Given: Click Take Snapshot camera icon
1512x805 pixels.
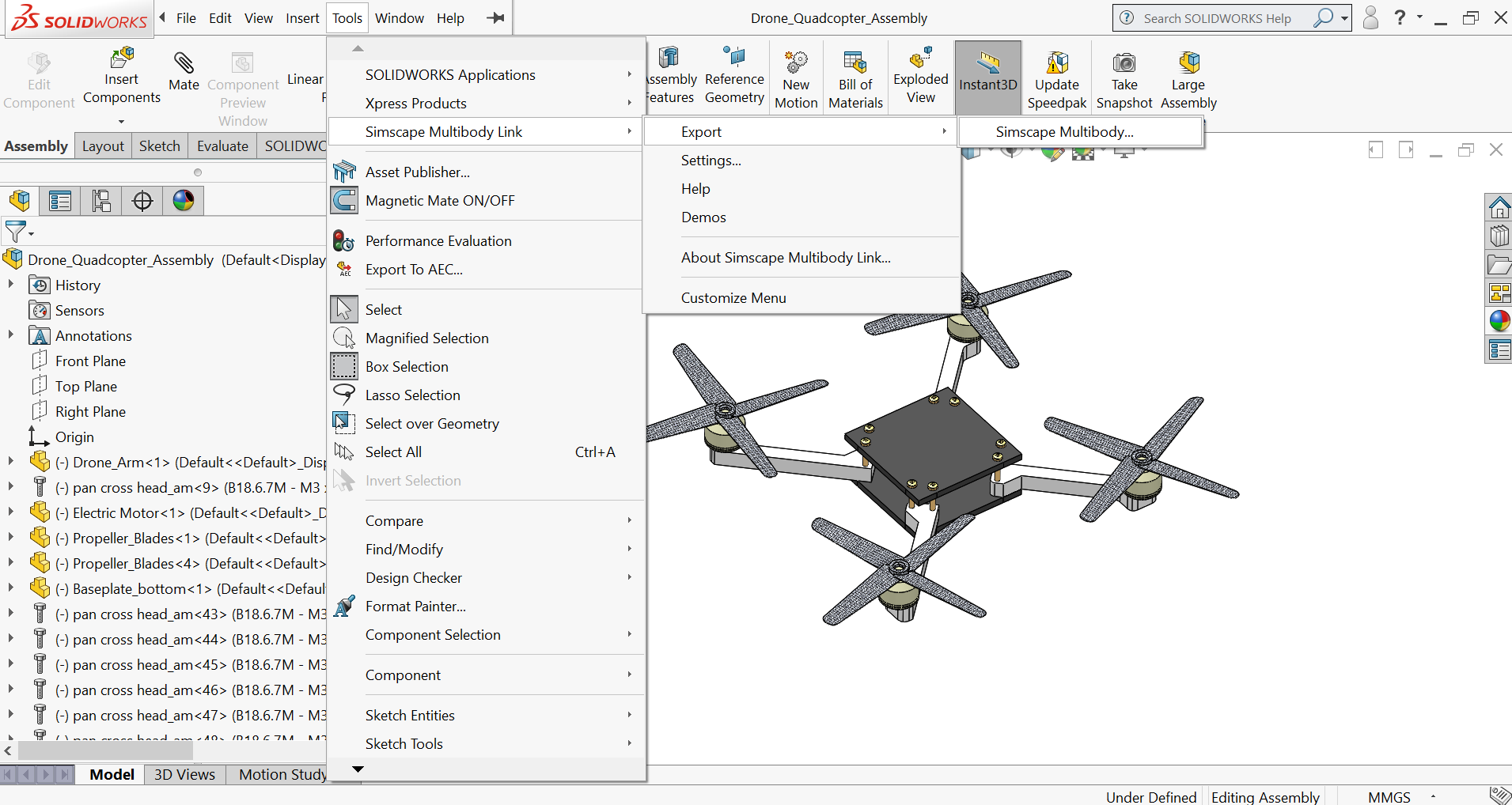Looking at the screenshot, I should 1124,62.
